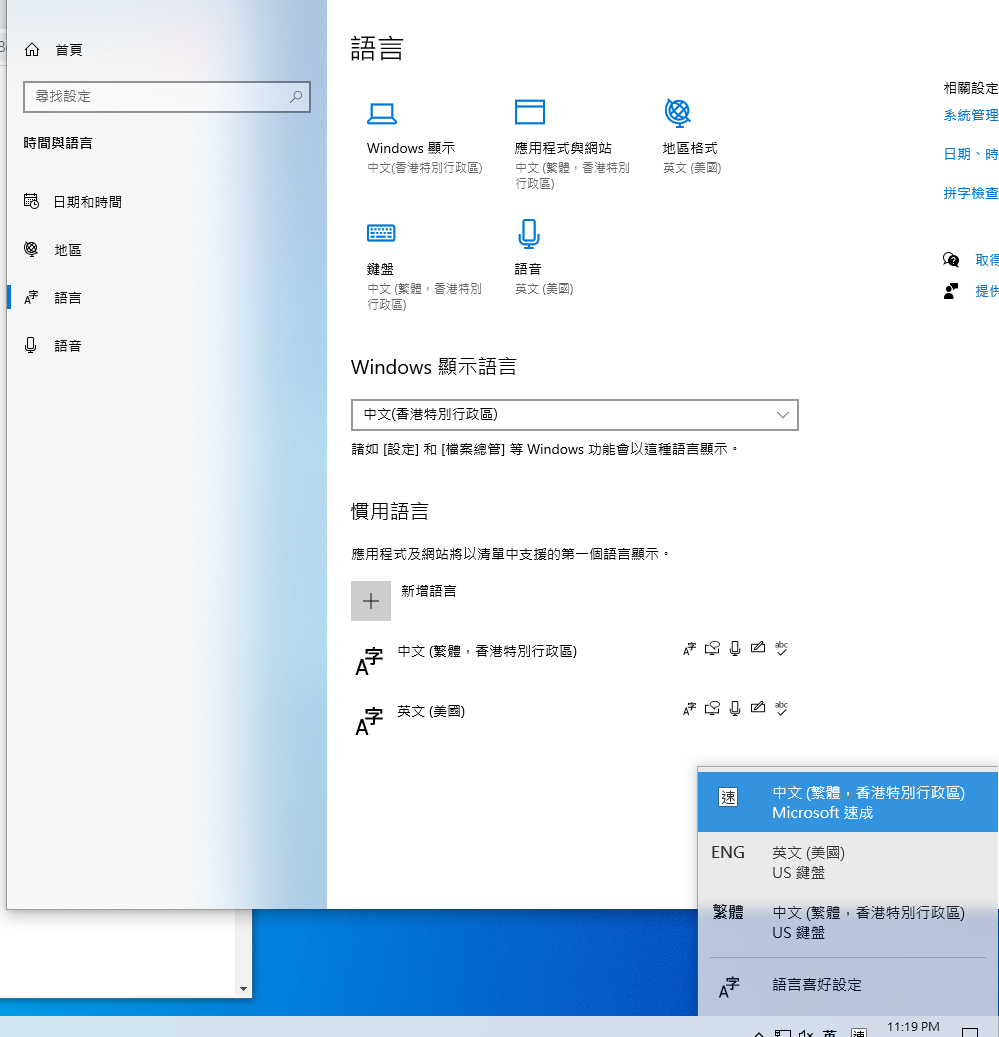Select 中文 (繁體，香港特別行政區) preferred language row

tap(575, 659)
